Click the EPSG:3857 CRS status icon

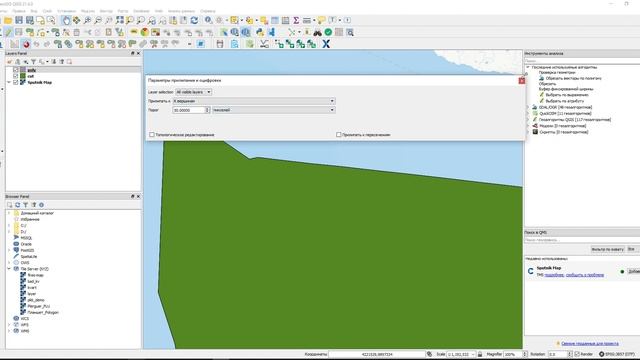pos(617,354)
